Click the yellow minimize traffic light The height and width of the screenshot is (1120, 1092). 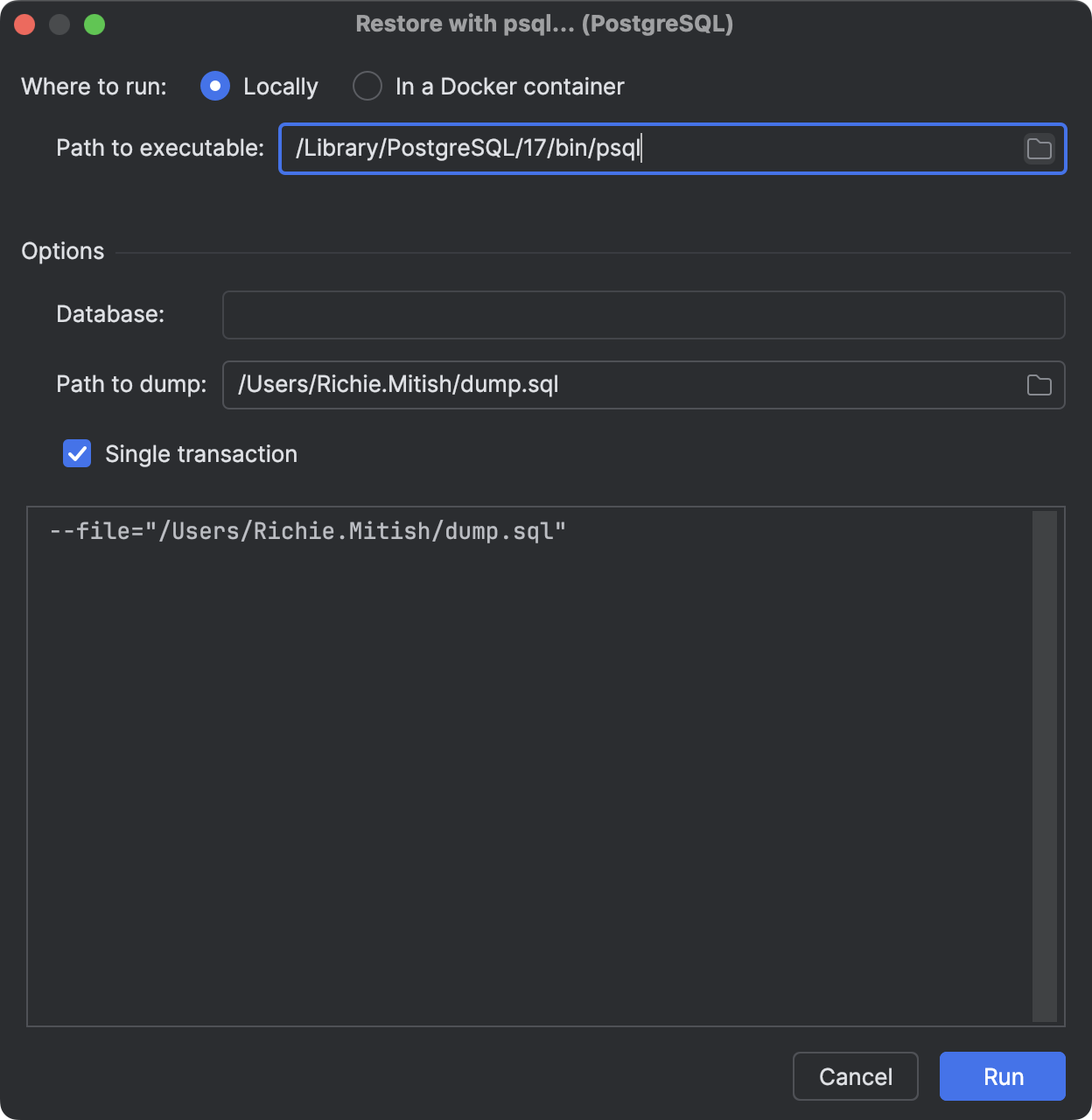click(60, 24)
